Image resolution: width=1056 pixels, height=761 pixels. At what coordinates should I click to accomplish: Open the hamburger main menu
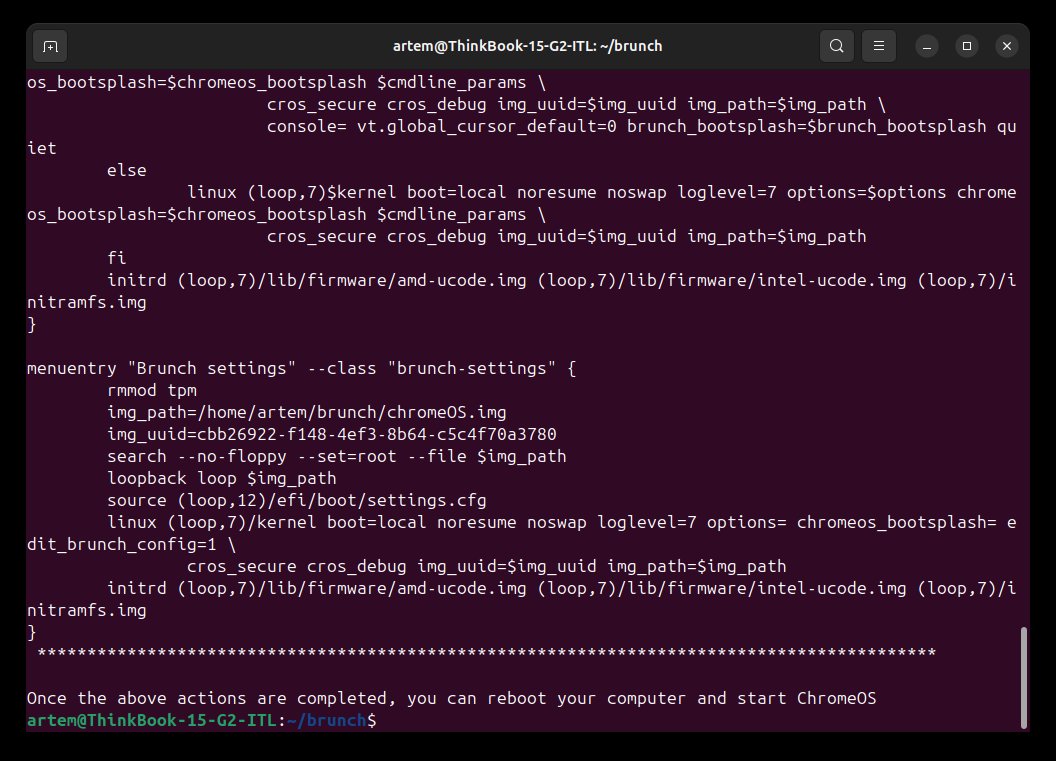coord(879,46)
